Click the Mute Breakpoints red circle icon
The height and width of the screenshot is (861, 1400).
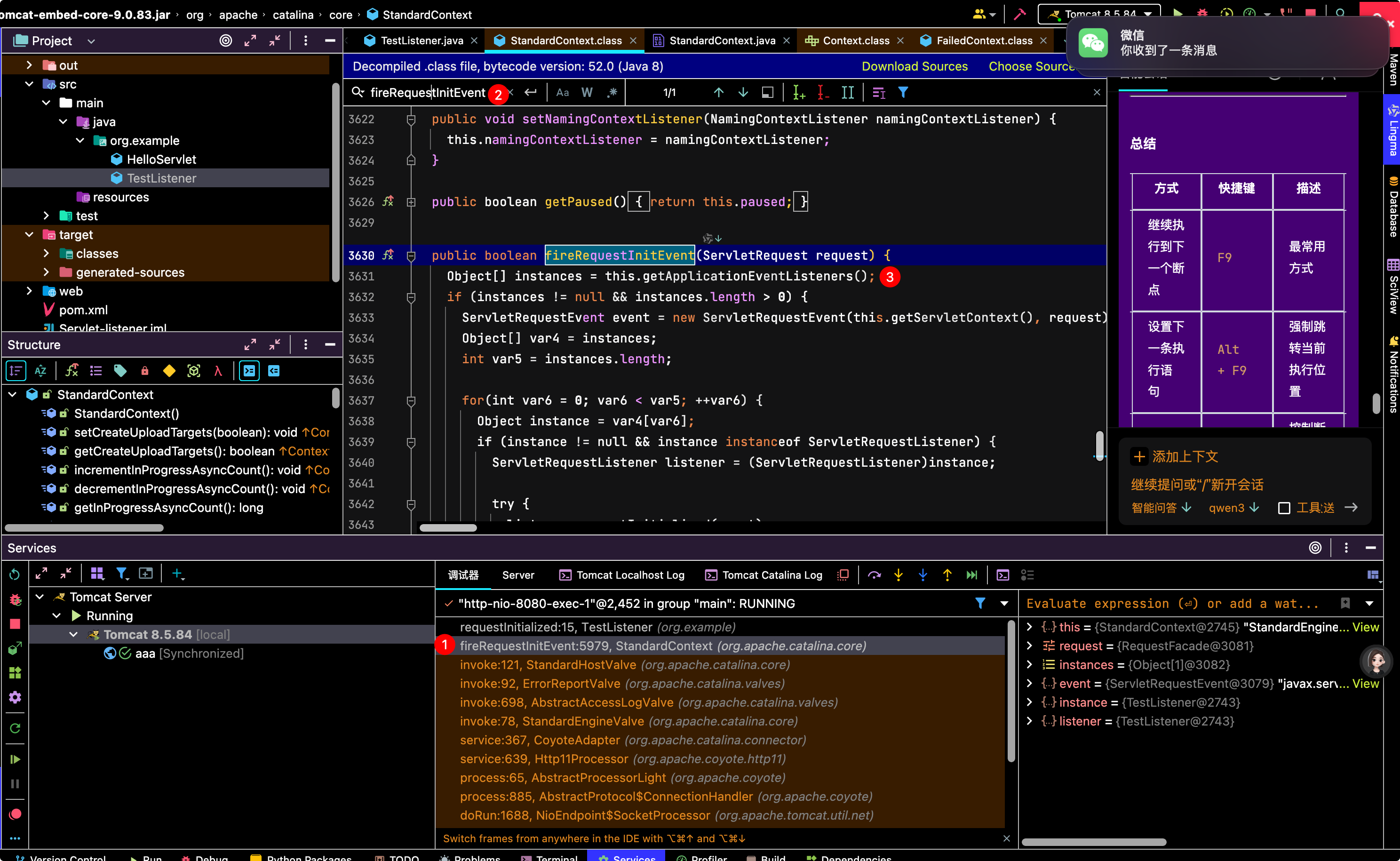(x=15, y=814)
